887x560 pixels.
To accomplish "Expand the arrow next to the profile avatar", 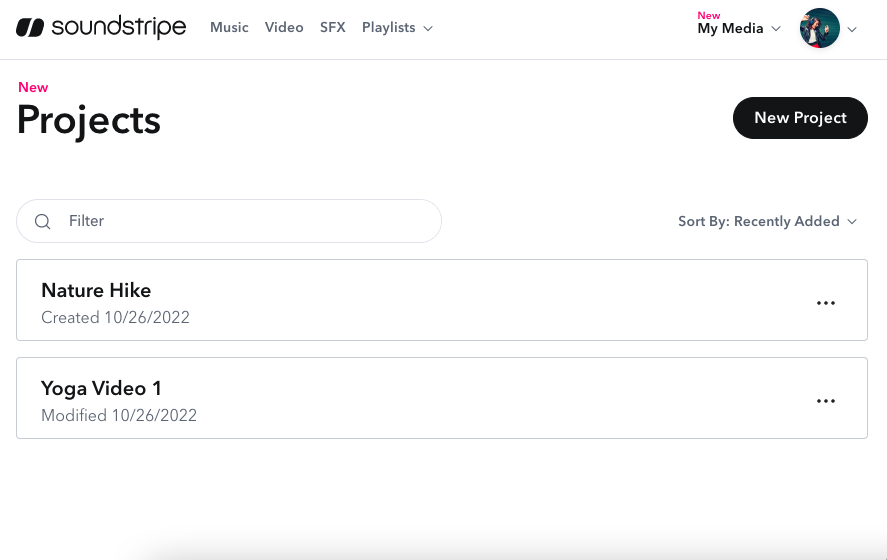I will coord(852,29).
